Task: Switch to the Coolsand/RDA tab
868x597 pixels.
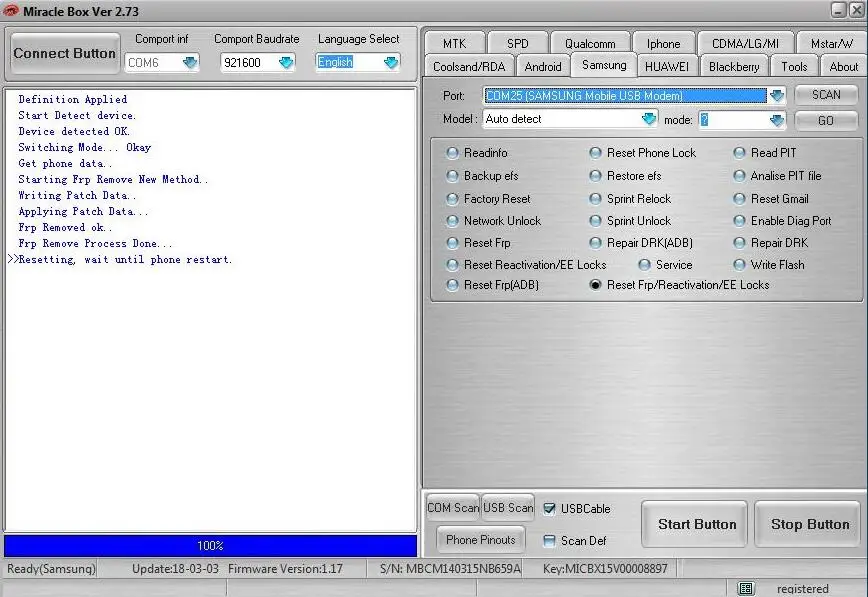Action: click(469, 66)
